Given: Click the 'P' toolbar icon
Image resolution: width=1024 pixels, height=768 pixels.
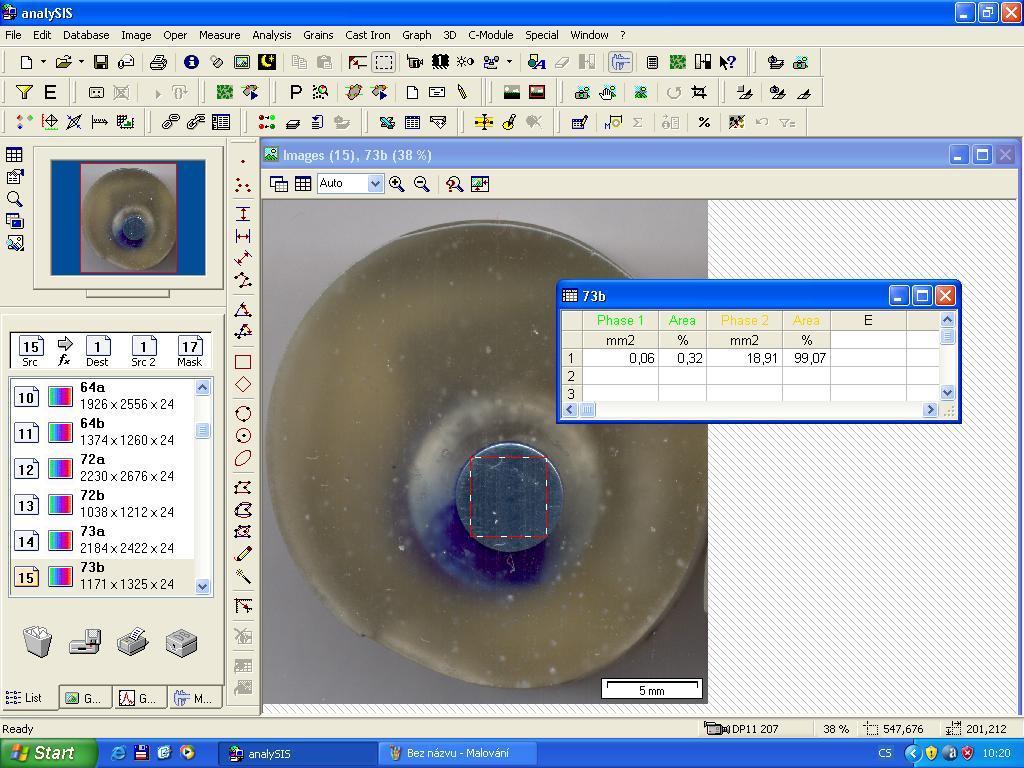Looking at the screenshot, I should (x=295, y=92).
